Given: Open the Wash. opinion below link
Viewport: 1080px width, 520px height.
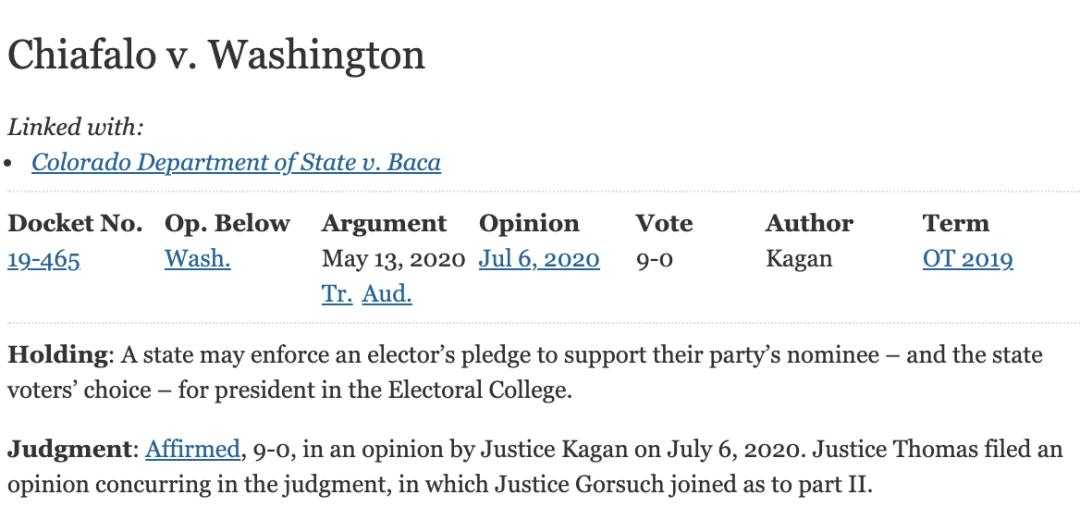Looking at the screenshot, I should coord(198,259).
